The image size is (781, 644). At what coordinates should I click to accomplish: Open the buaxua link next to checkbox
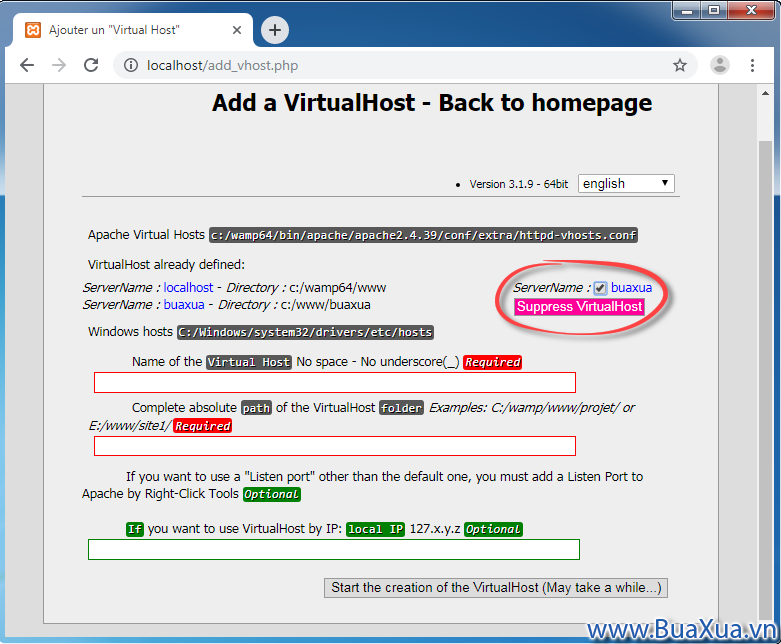[x=631, y=287]
